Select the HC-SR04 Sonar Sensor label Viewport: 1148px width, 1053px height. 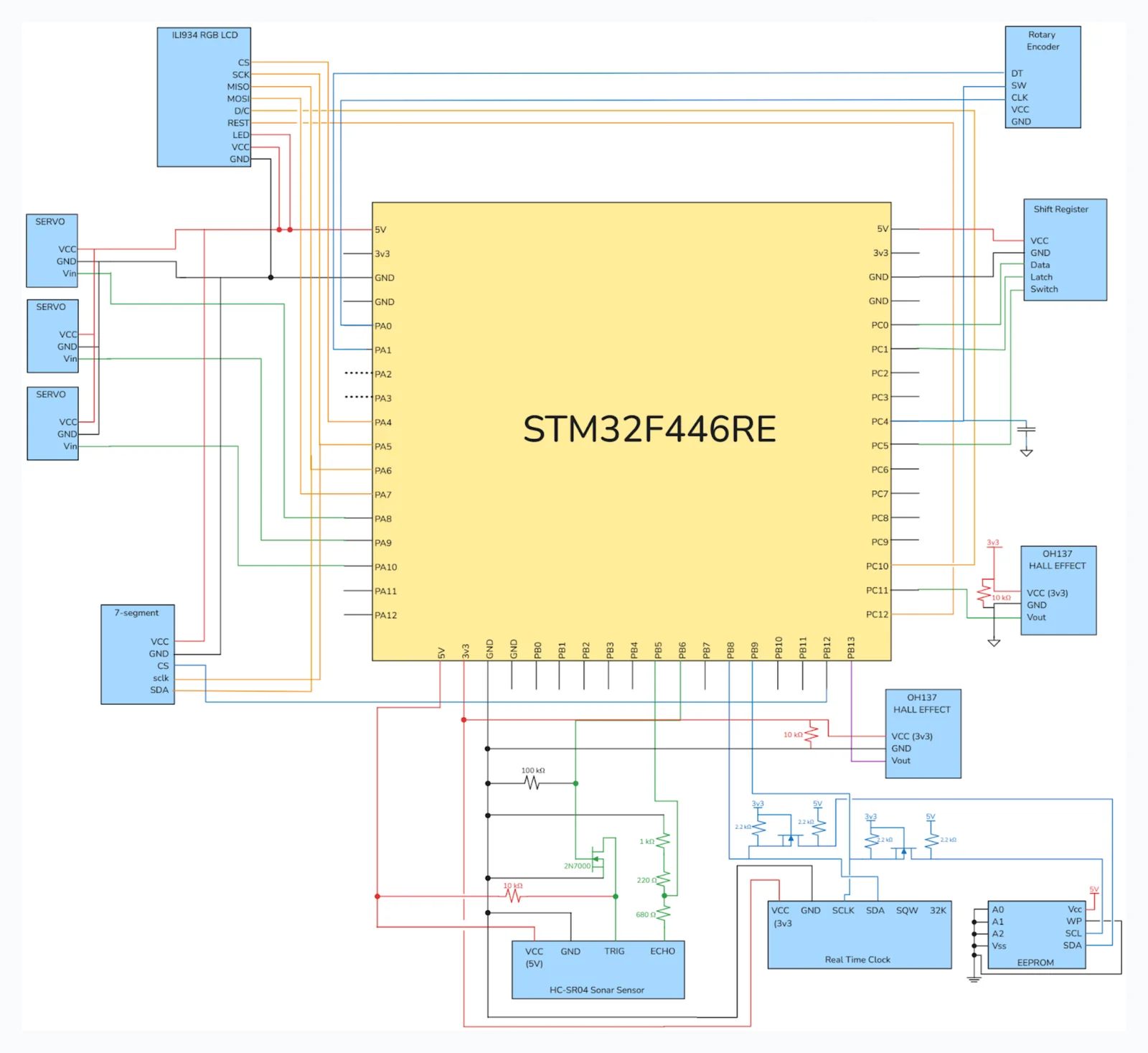coord(597,990)
